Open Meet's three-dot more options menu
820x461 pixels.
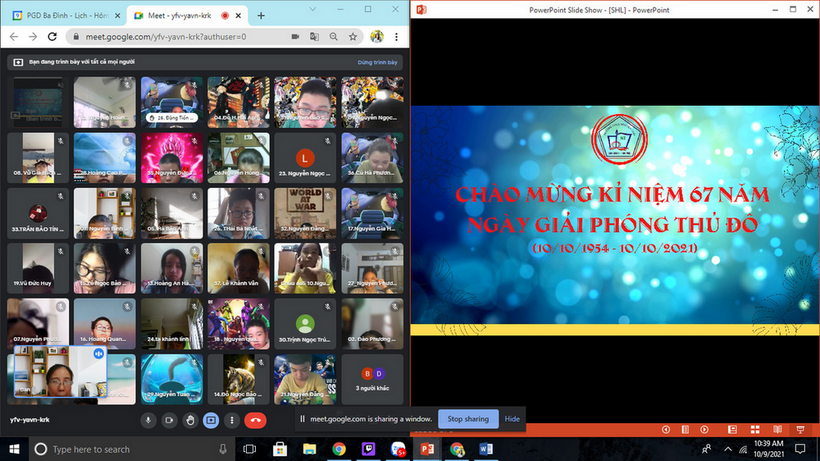[231, 420]
